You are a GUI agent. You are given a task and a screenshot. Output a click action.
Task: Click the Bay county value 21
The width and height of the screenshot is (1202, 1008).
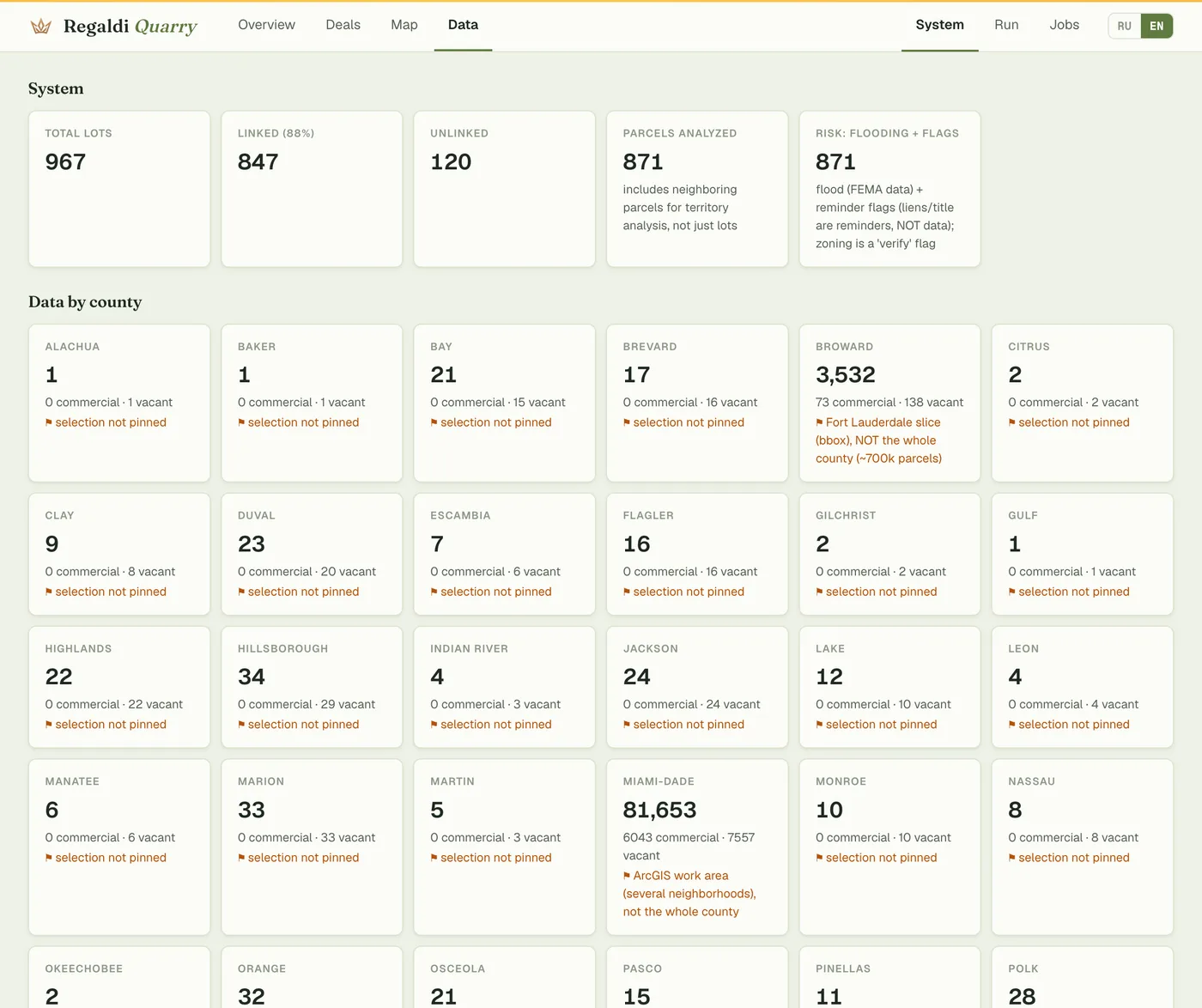pos(443,374)
